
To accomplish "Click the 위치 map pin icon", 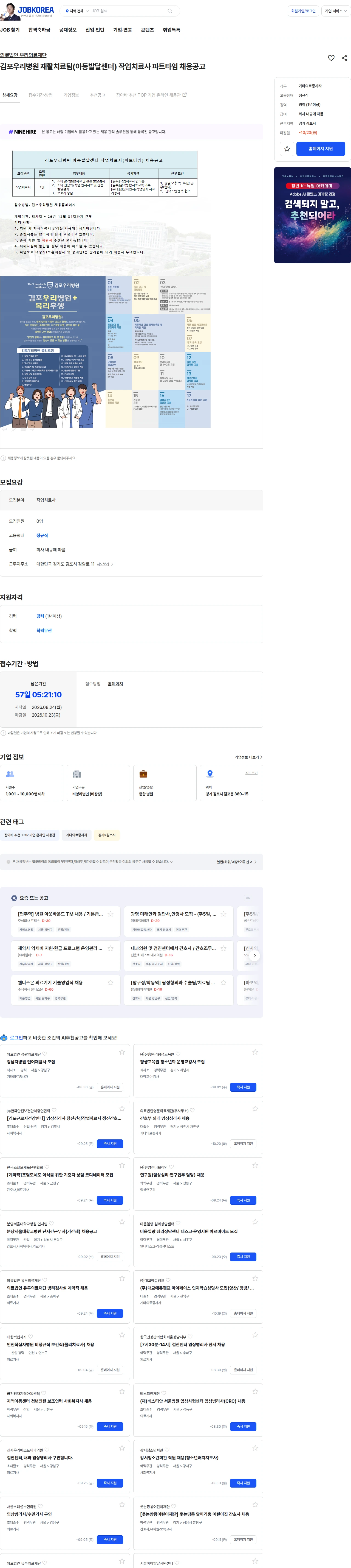I will tap(210, 774).
